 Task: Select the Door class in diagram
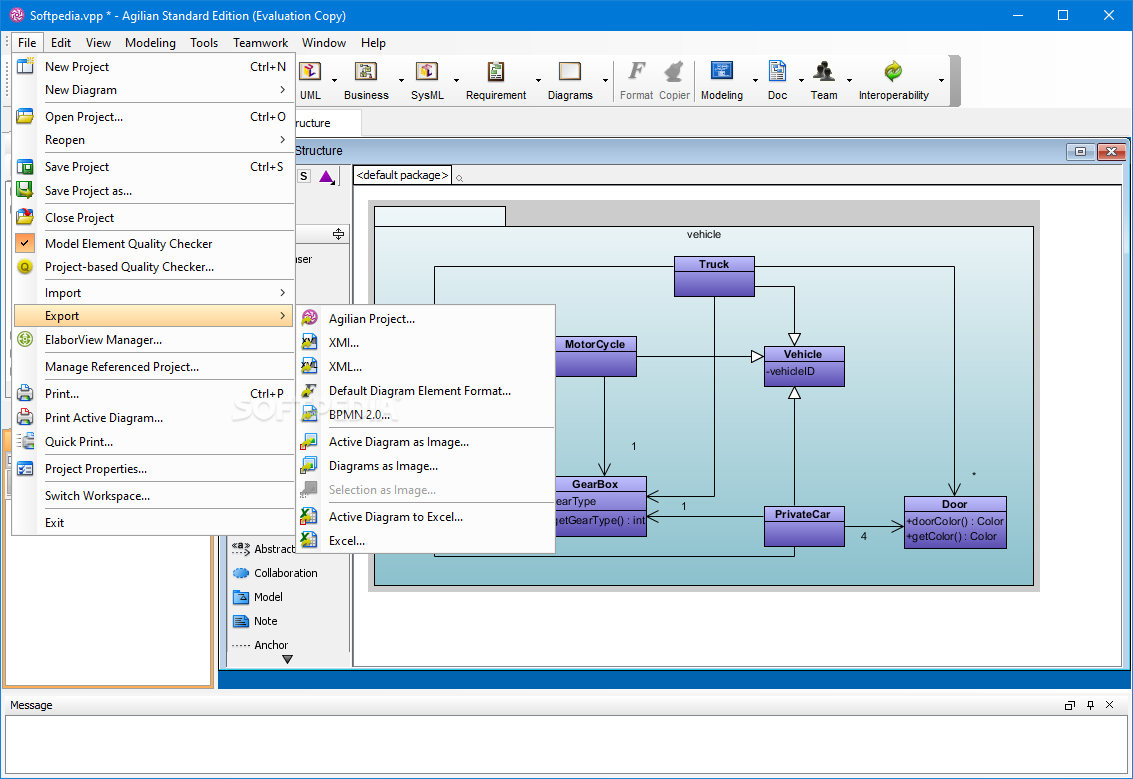tap(955, 522)
